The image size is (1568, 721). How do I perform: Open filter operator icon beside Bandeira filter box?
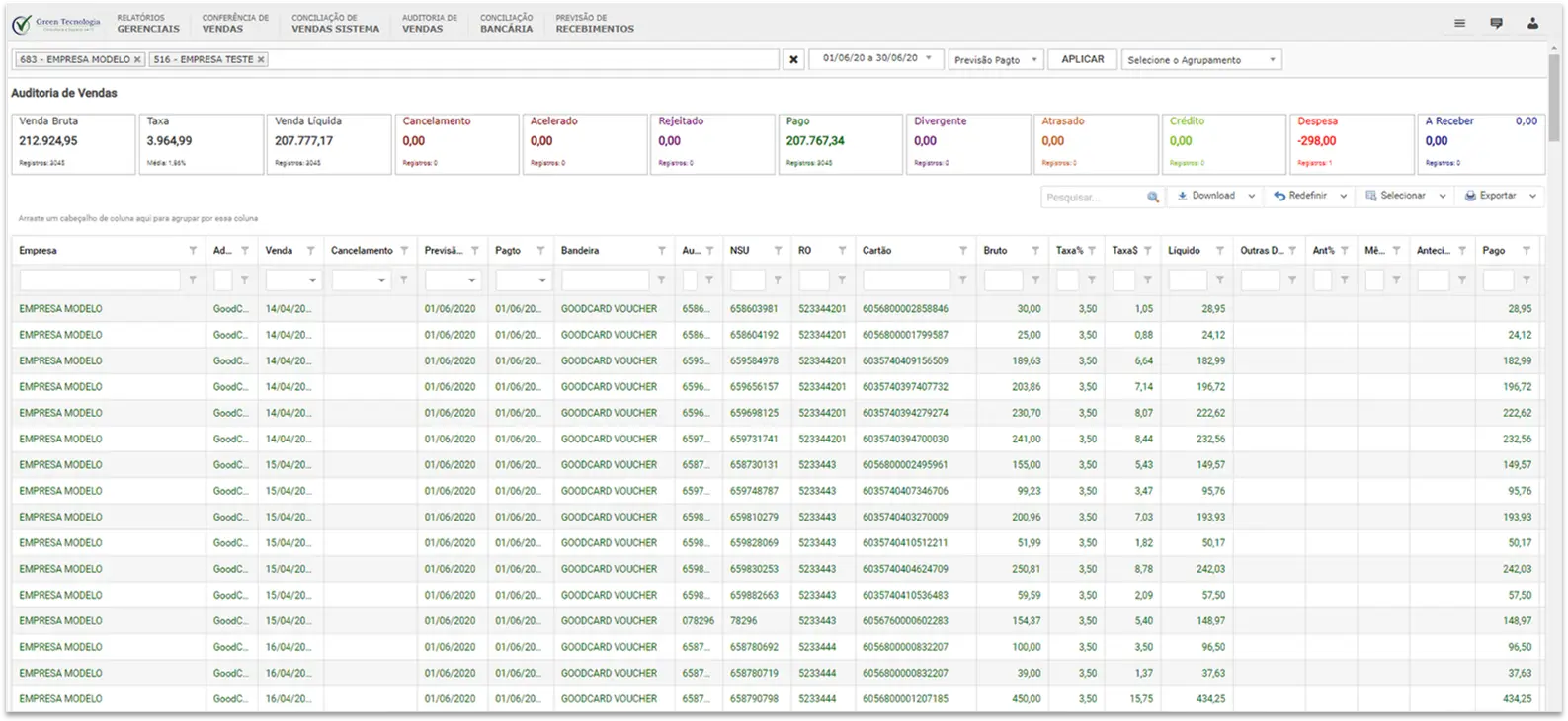661,280
